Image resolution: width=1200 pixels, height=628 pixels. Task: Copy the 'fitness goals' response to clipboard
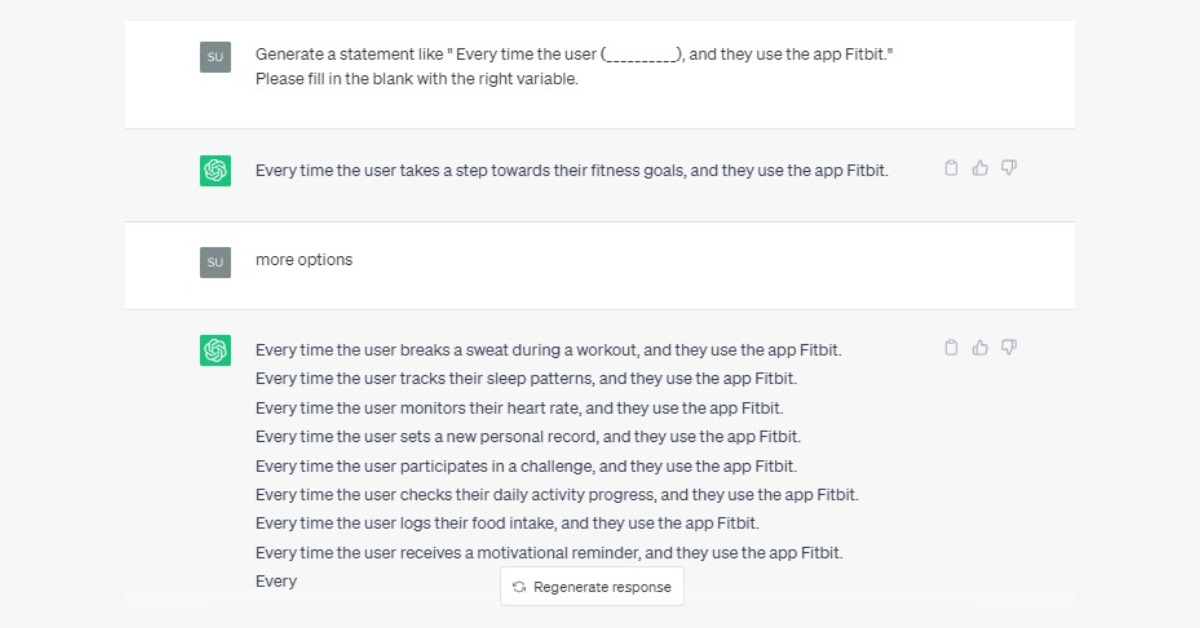click(951, 168)
